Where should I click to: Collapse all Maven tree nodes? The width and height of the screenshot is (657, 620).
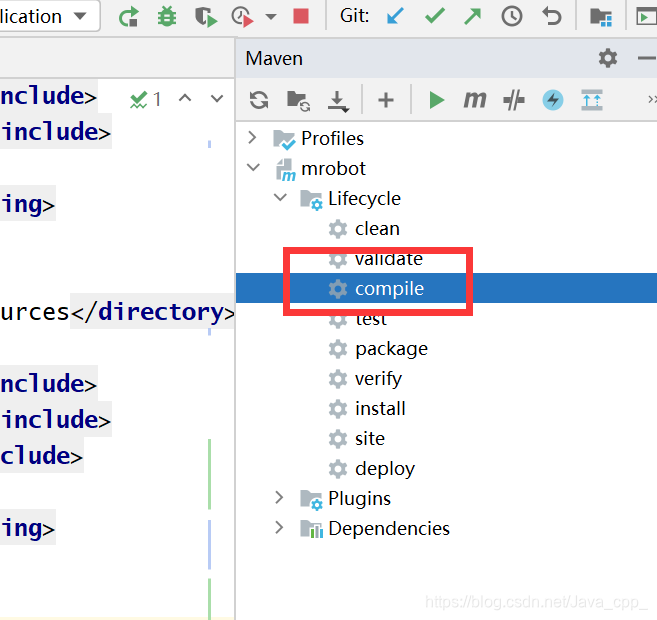pos(592,100)
